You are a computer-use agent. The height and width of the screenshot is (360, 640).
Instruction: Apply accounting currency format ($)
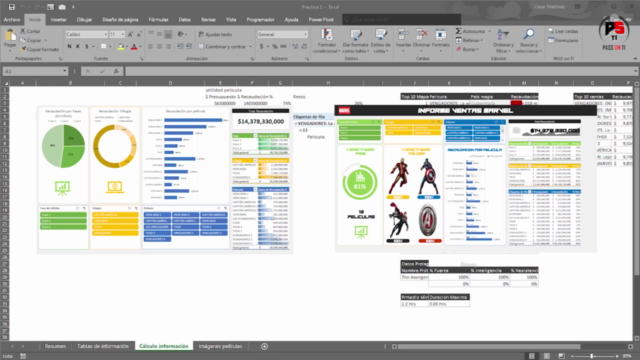pyautogui.click(x=262, y=47)
